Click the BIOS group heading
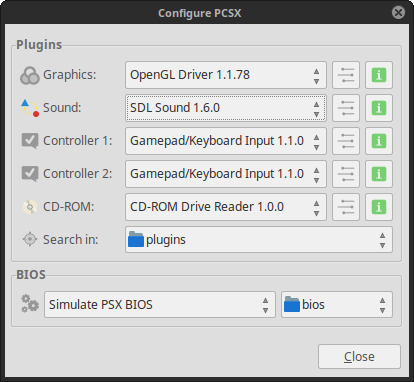The image size is (414, 382). pyautogui.click(x=31, y=275)
